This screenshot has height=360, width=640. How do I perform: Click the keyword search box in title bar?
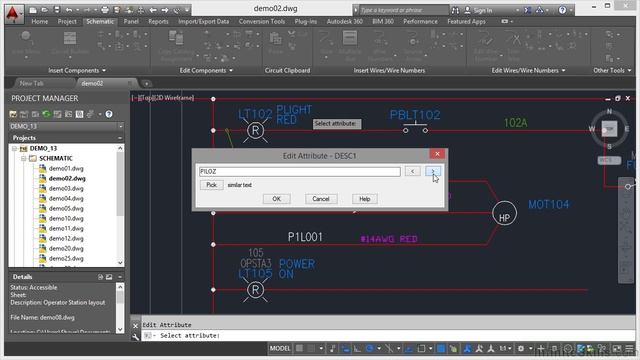404,10
